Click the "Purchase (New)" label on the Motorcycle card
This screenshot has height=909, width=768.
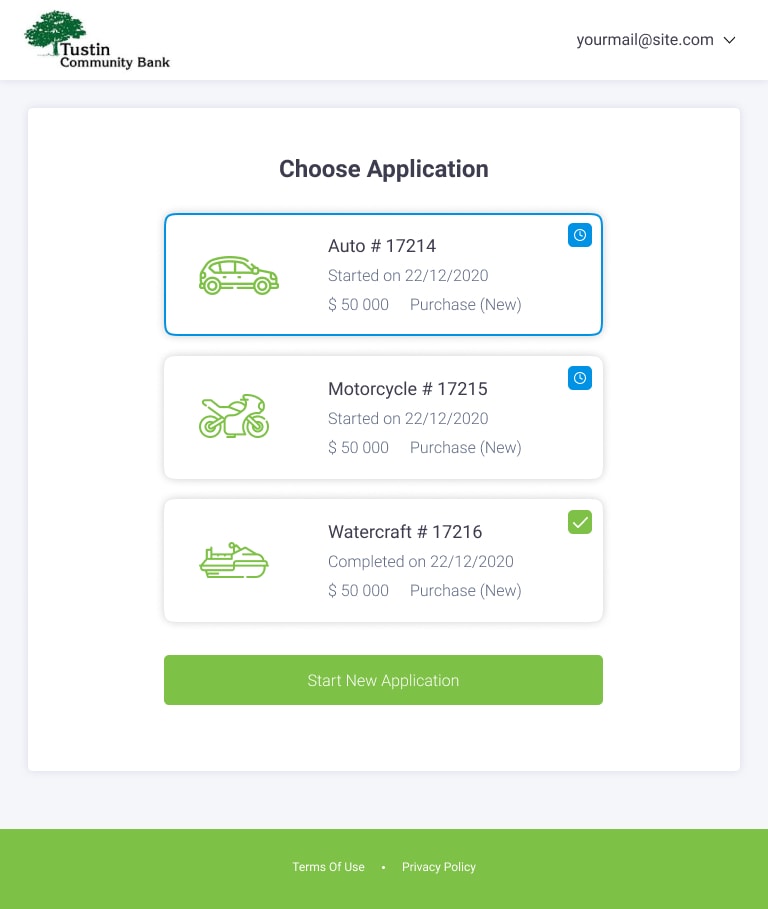pos(466,448)
